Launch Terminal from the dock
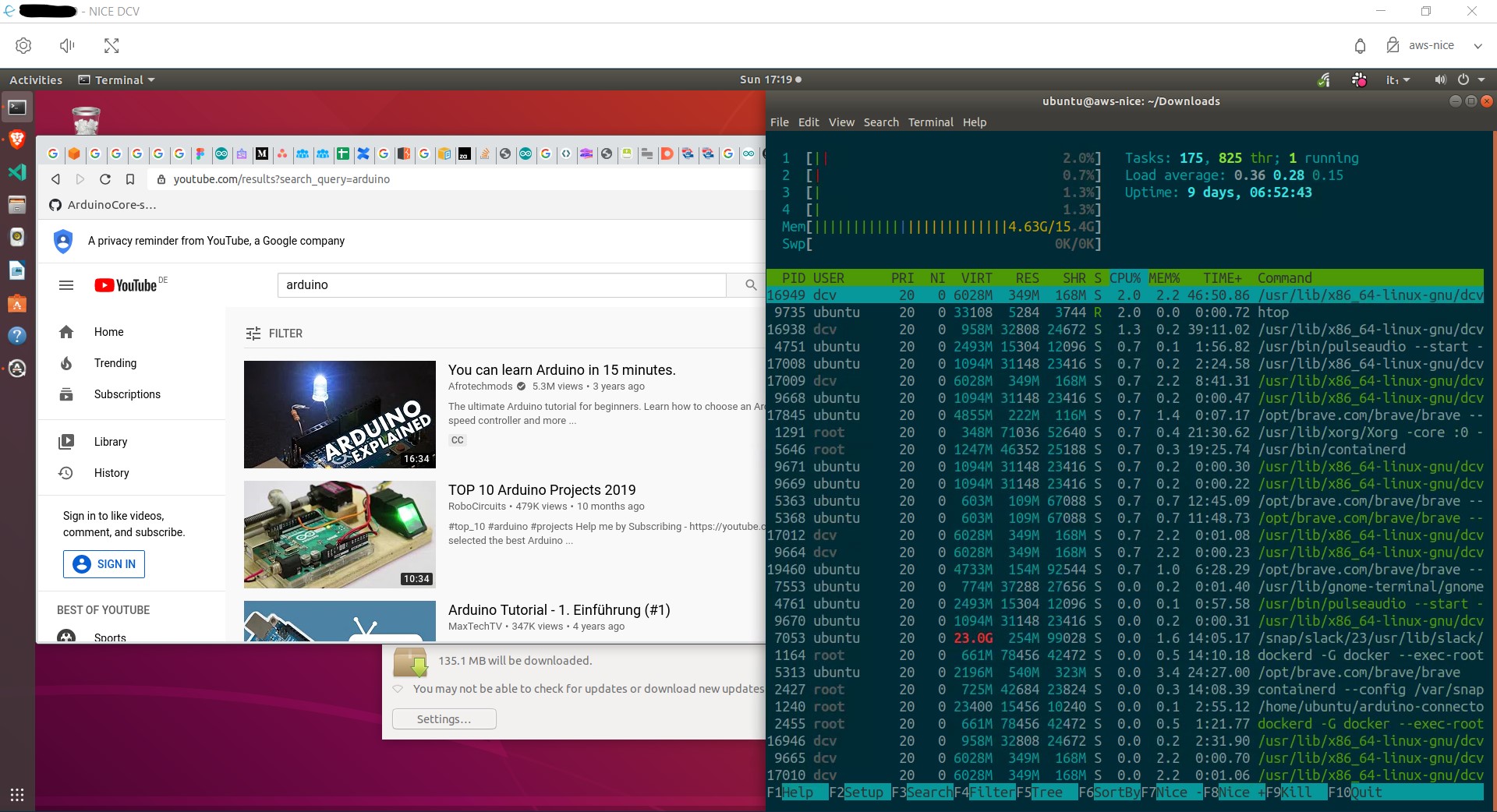Screen dimensions: 1497x812 [x=17, y=108]
